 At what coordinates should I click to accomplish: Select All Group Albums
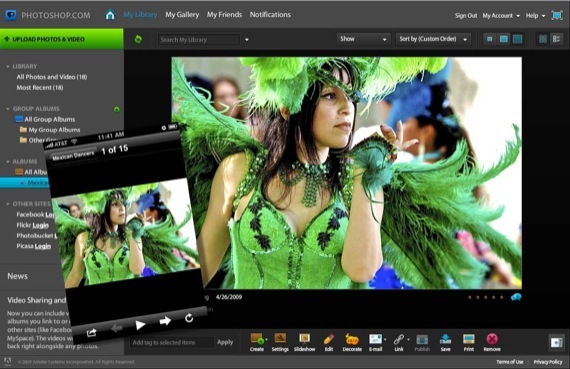click(45, 119)
